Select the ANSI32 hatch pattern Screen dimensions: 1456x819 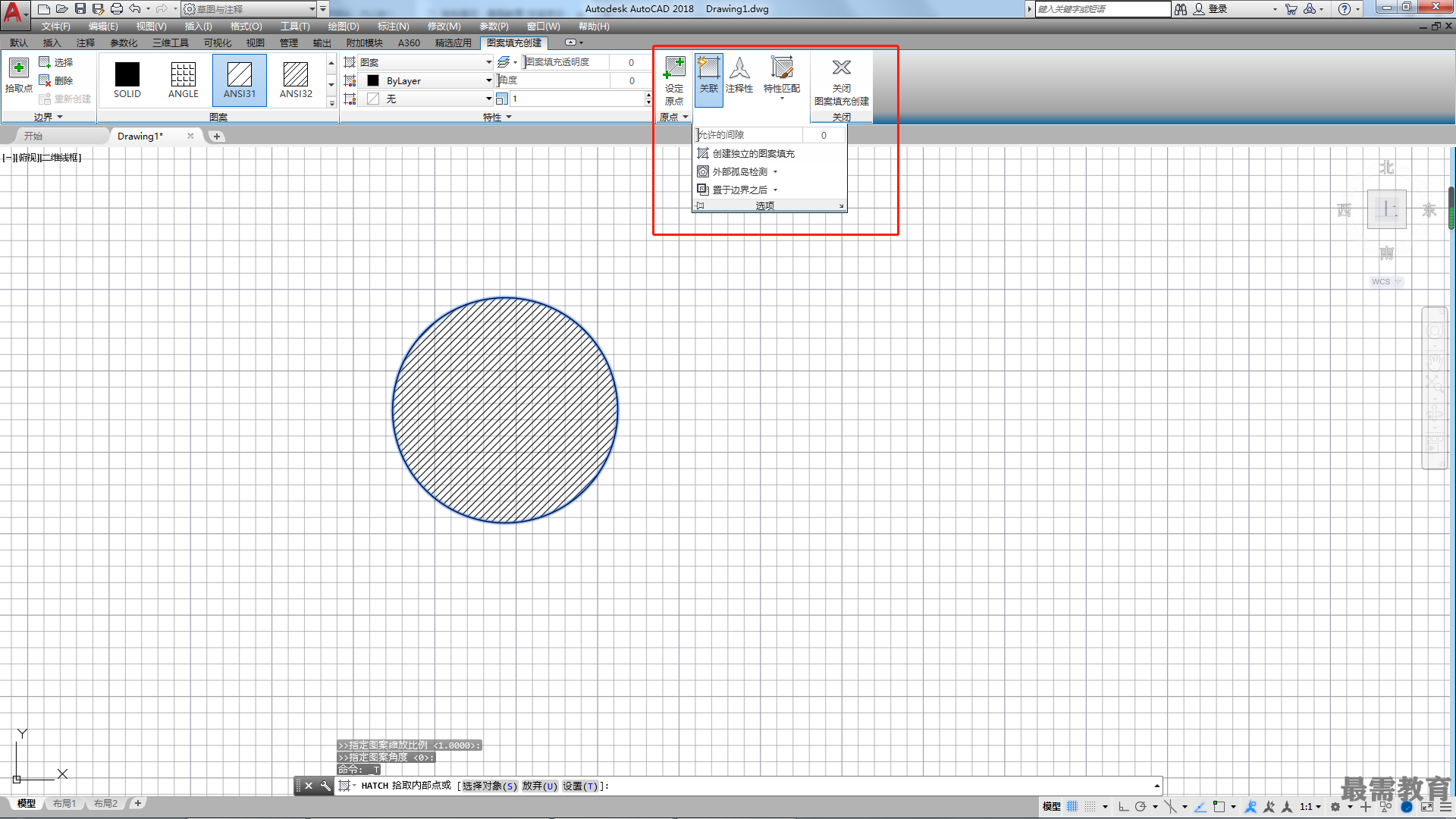(x=296, y=80)
